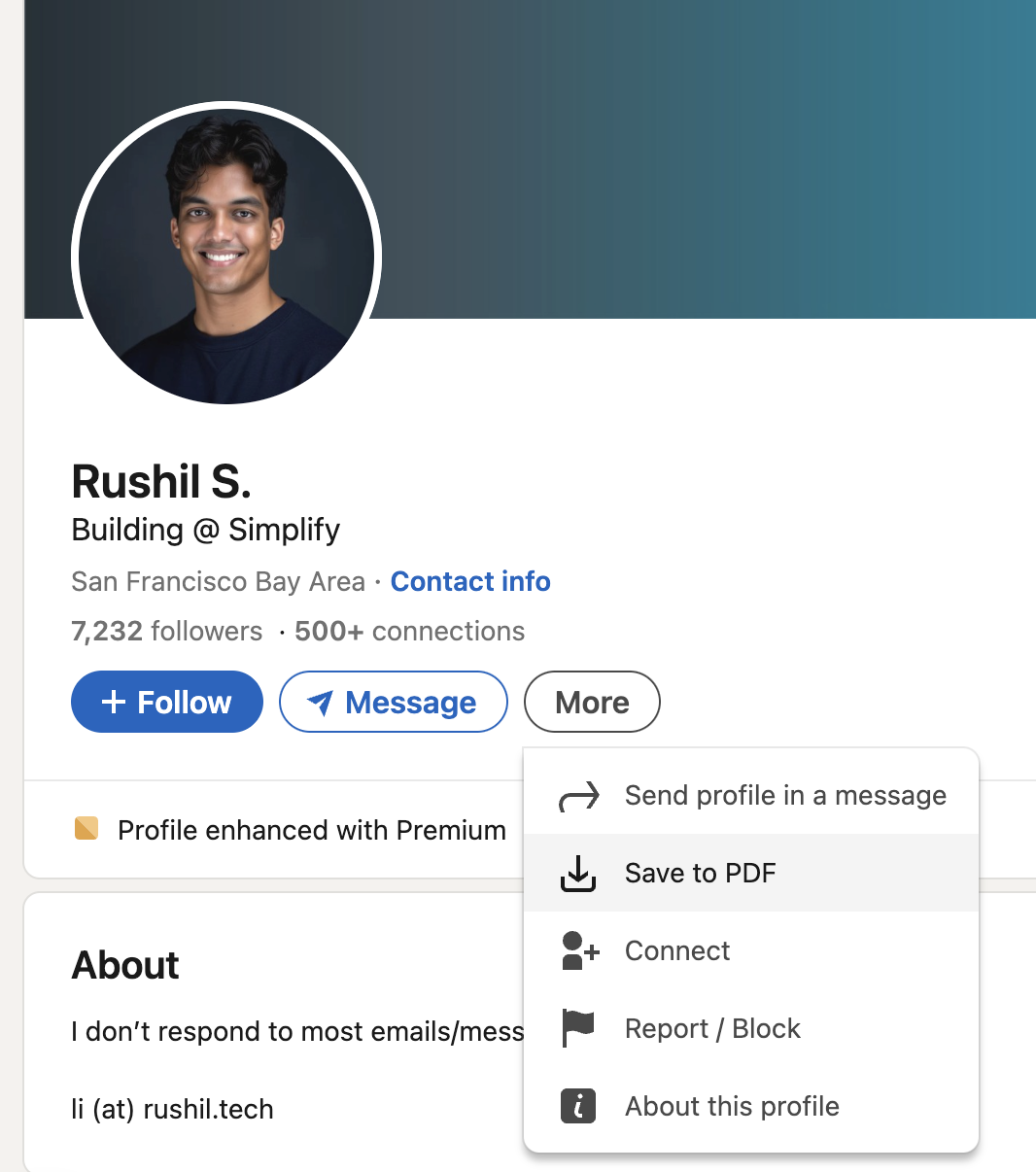Click the info icon beside About this profile
This screenshot has height=1172, width=1036.
(578, 1106)
